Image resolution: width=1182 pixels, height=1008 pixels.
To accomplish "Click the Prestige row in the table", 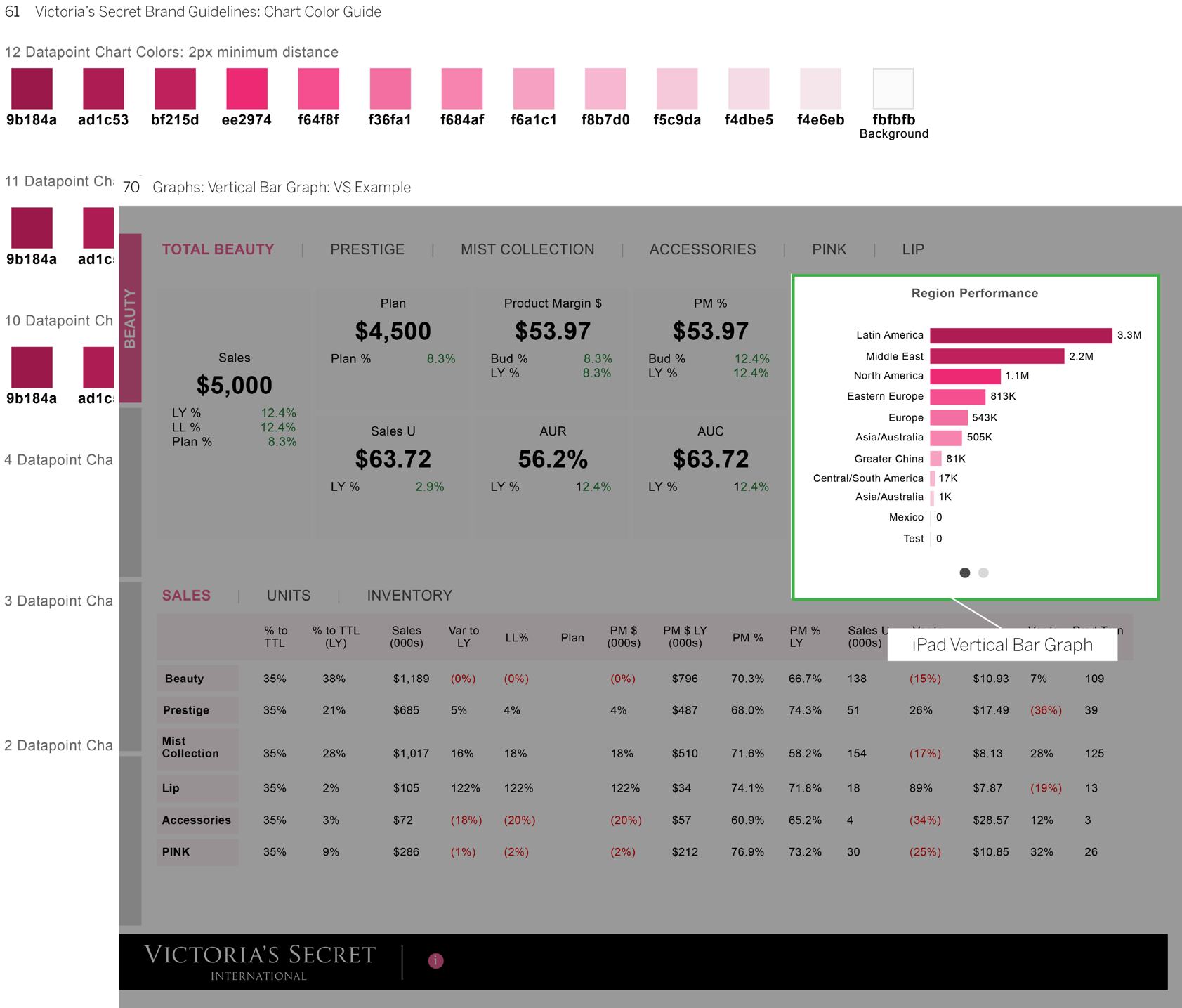I will (187, 710).
